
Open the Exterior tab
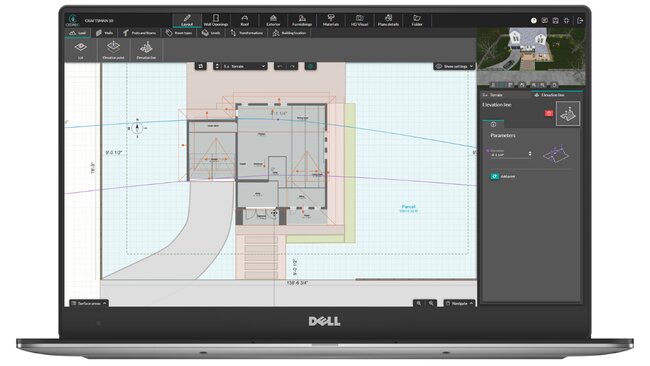point(273,20)
